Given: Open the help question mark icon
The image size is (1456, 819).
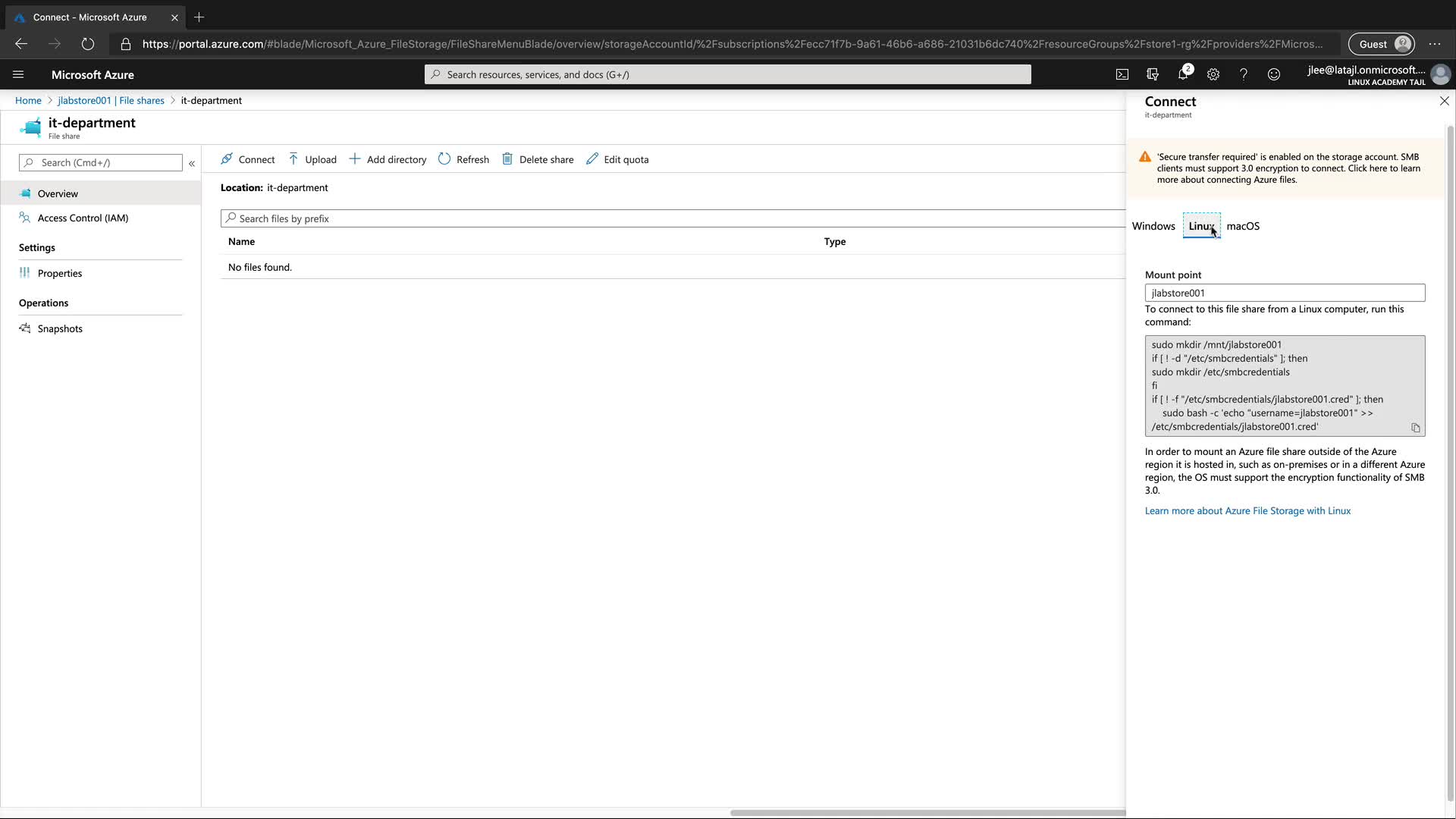Looking at the screenshot, I should tap(1244, 74).
